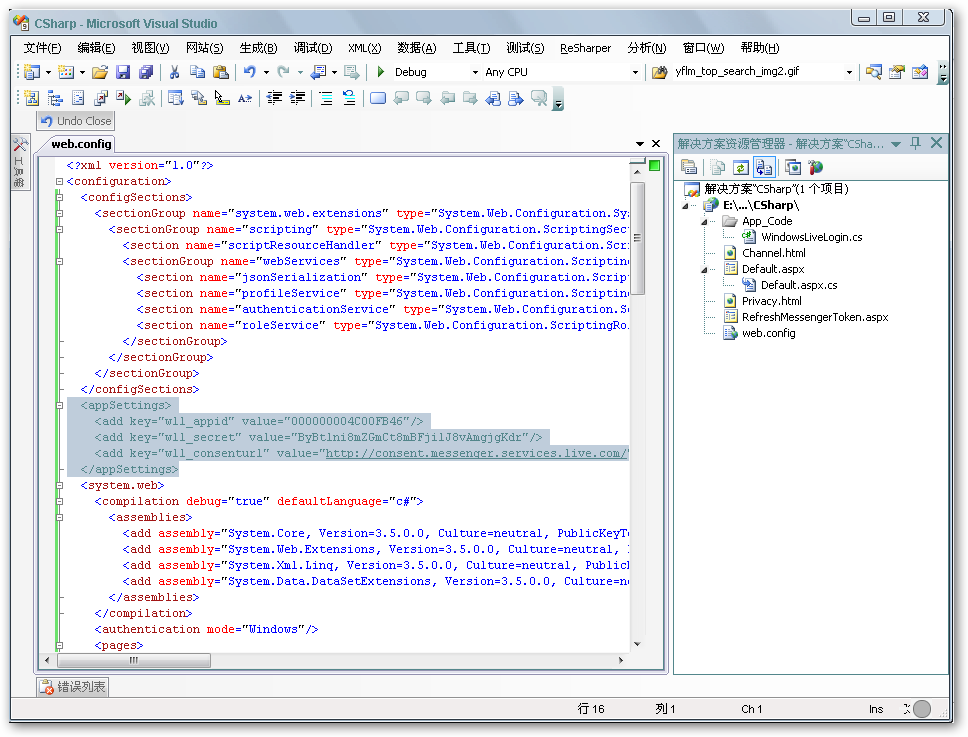Click the Save All icon
The height and width of the screenshot is (737, 968).
pyautogui.click(x=146, y=72)
